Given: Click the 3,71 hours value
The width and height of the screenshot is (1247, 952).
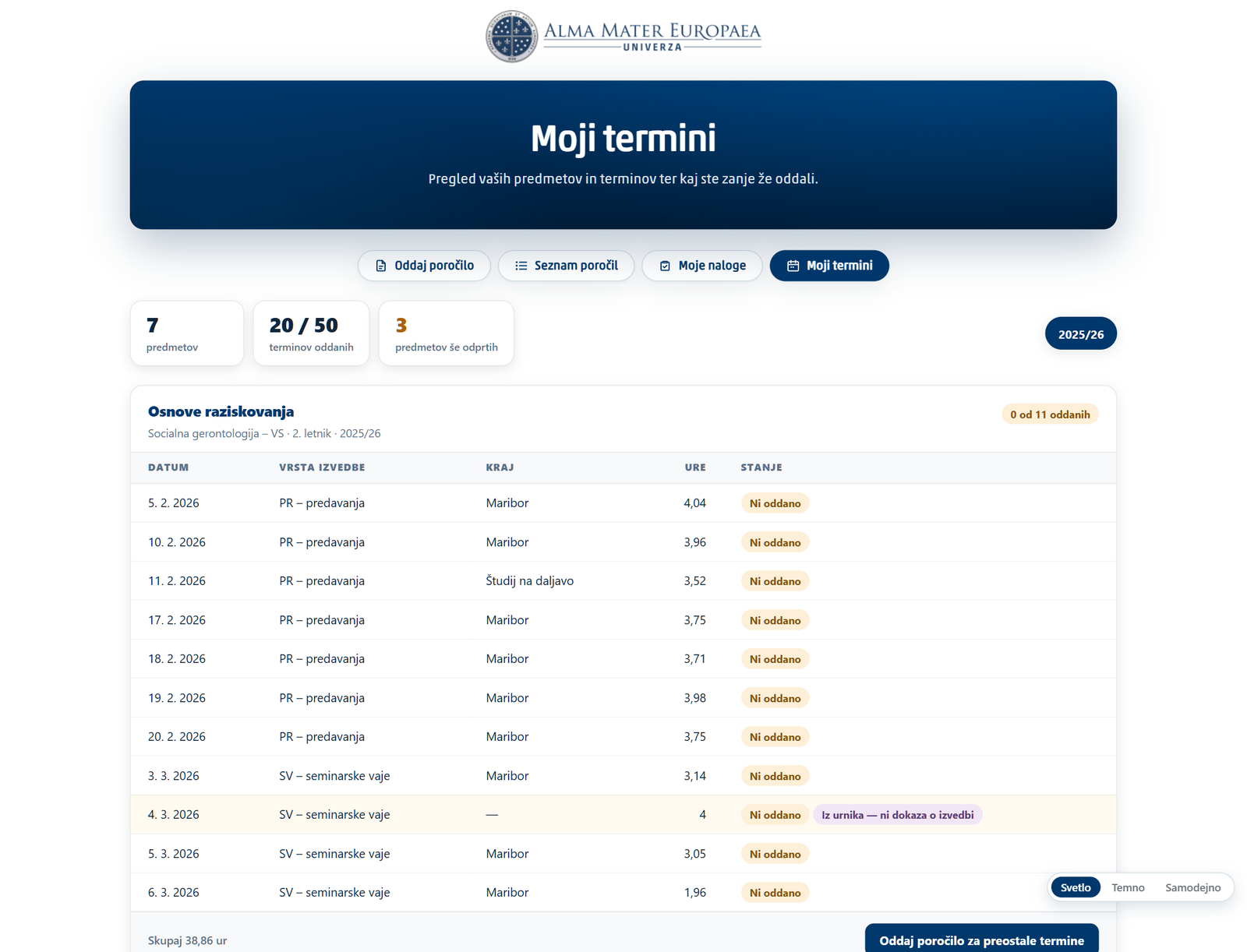Looking at the screenshot, I should point(694,659).
